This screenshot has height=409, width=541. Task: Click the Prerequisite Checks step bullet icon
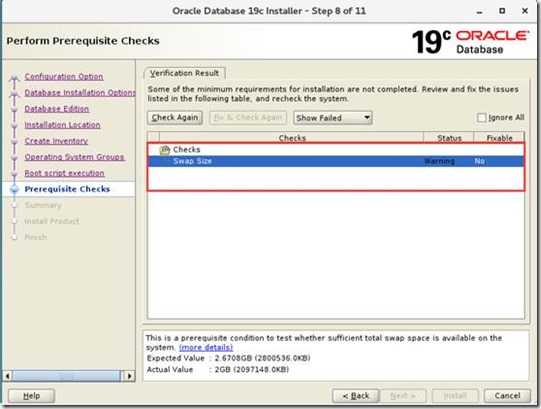click(x=14, y=189)
